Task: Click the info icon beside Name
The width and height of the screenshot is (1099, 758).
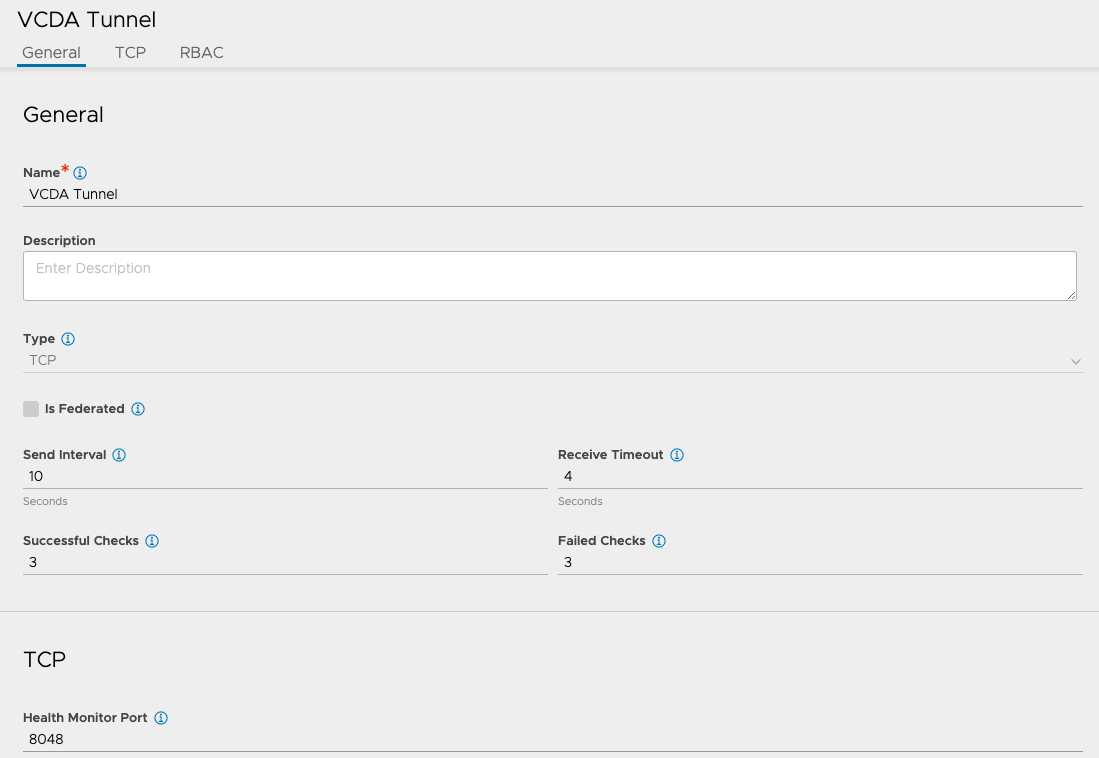Action: point(80,173)
